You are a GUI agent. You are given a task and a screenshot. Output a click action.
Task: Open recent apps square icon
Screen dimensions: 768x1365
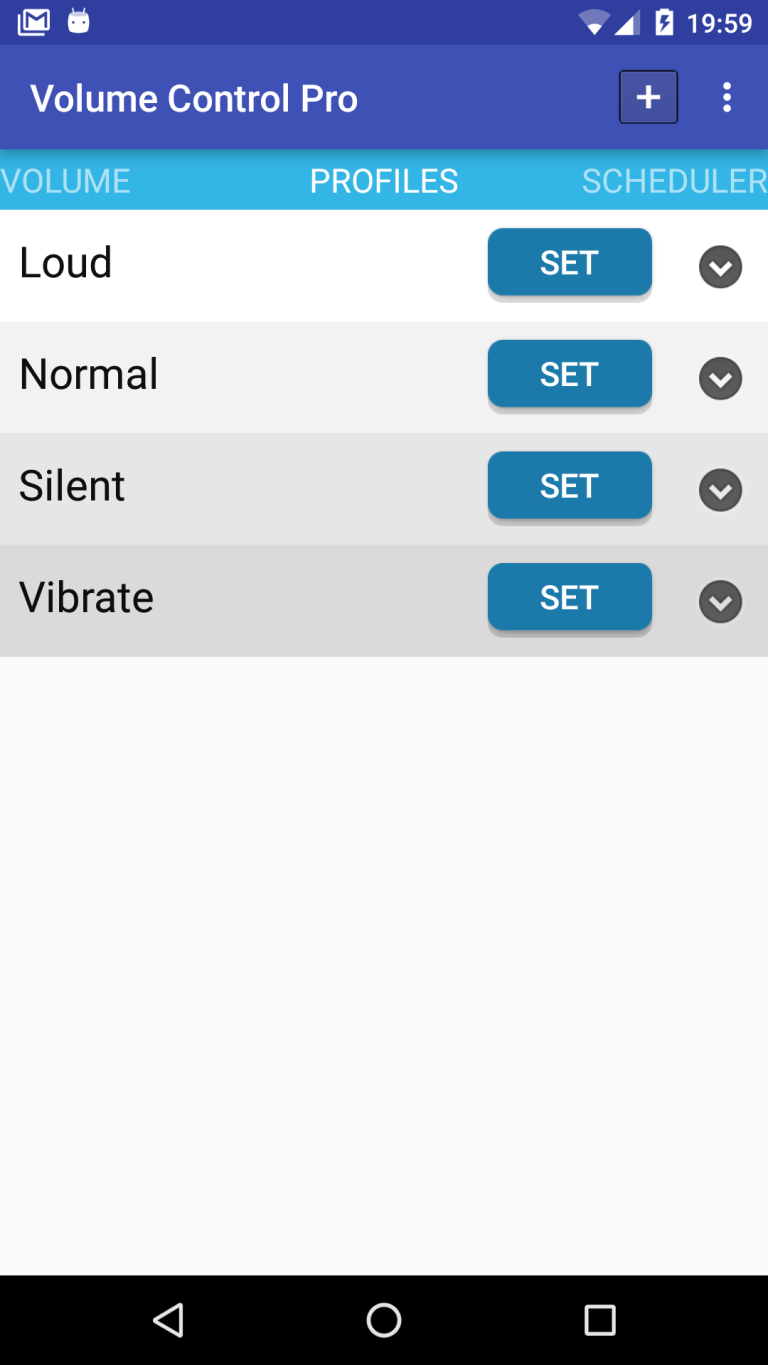pyautogui.click(x=599, y=1320)
